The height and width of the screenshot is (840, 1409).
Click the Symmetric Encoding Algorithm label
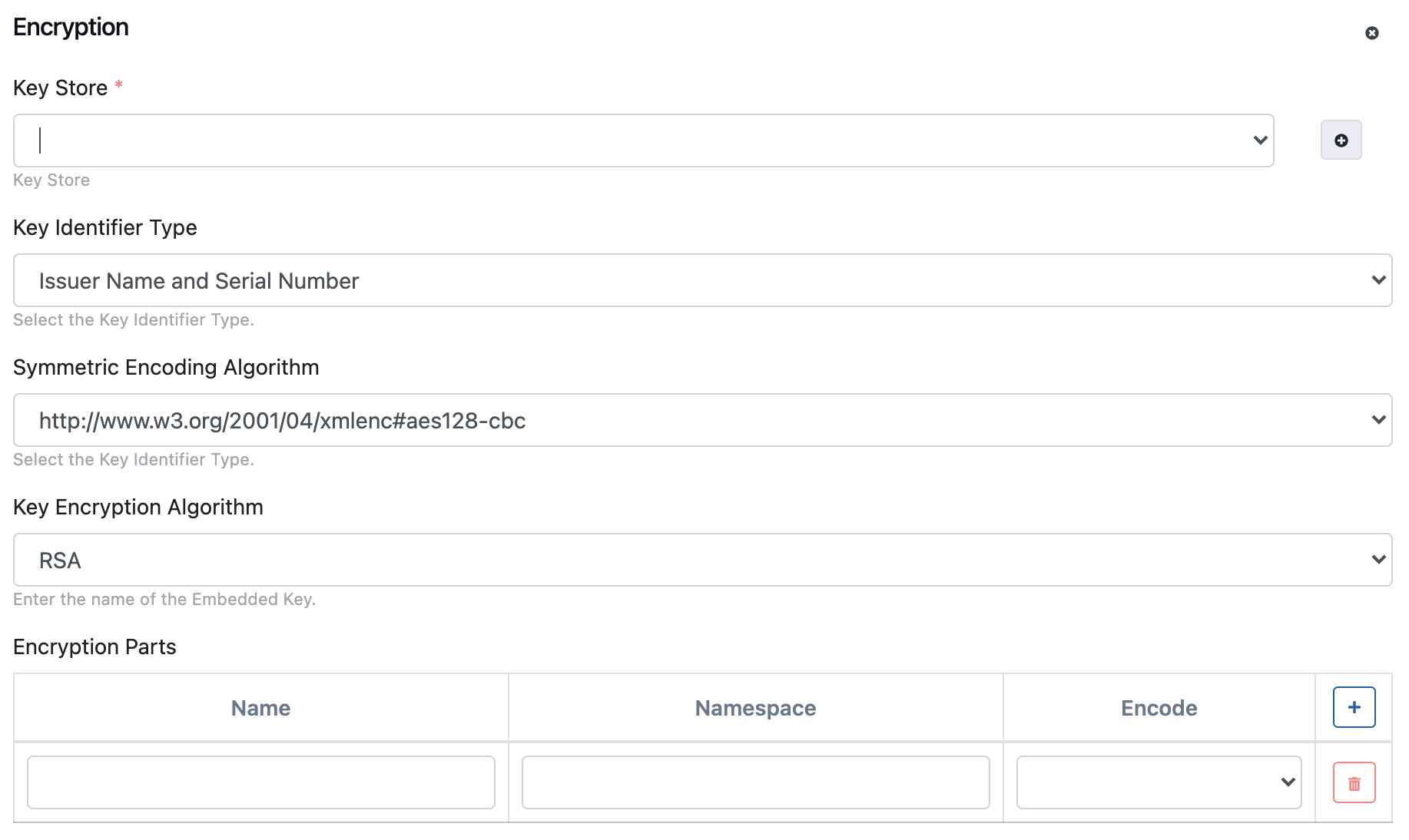pyautogui.click(x=166, y=368)
